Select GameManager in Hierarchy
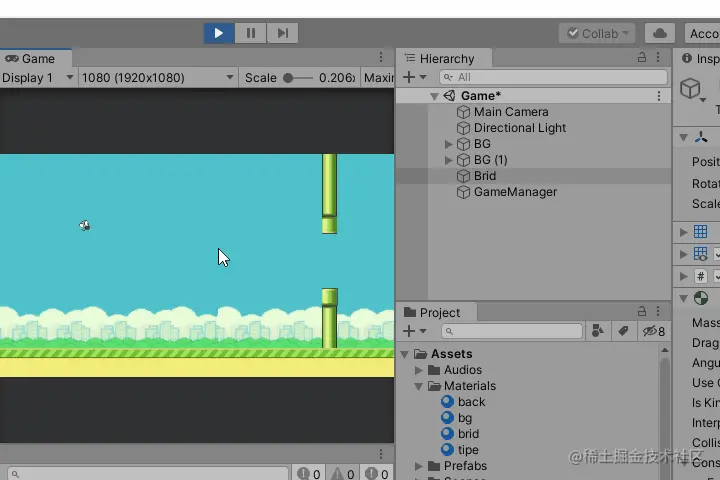 point(515,192)
